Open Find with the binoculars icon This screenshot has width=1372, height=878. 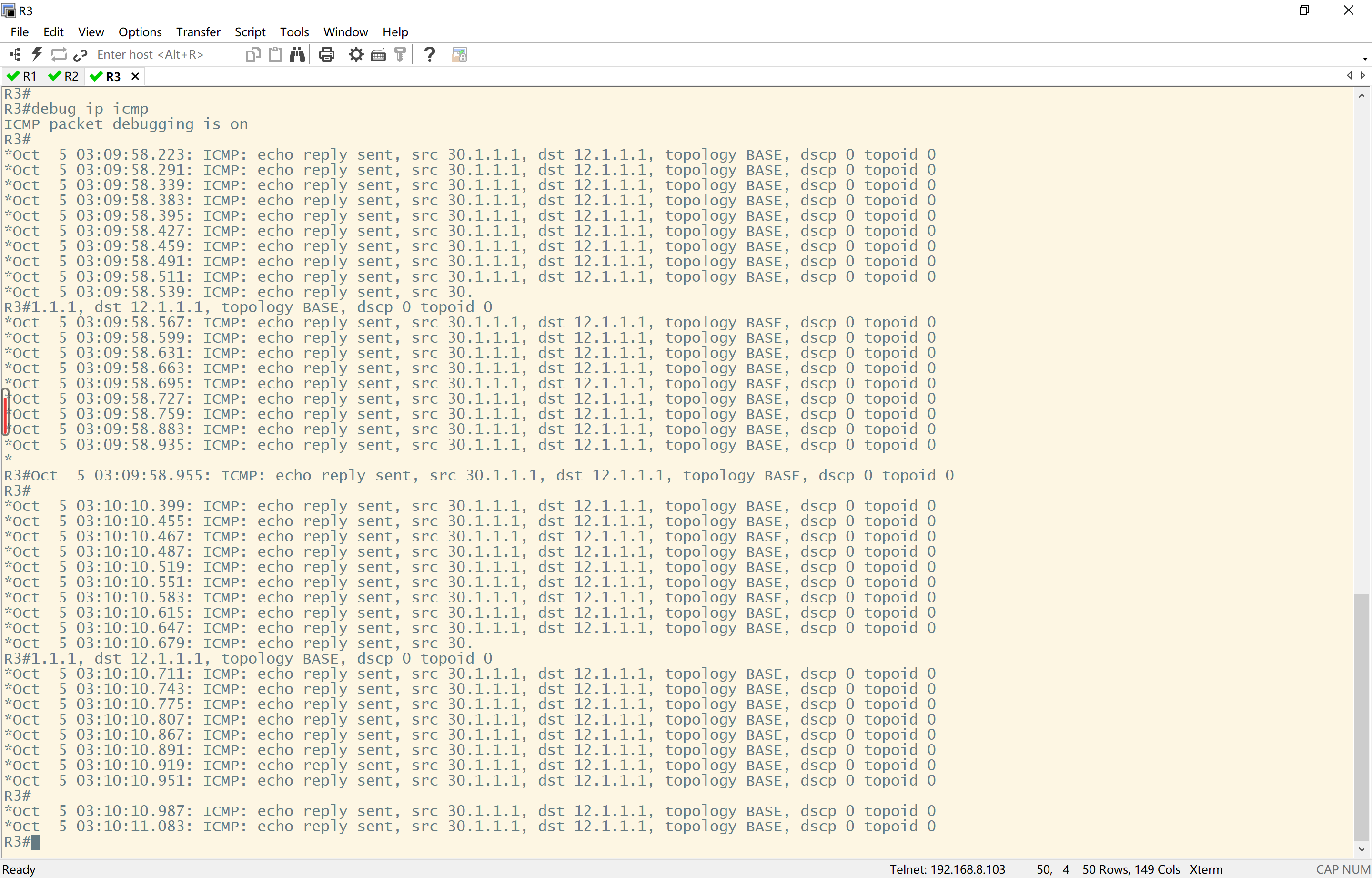(x=297, y=55)
